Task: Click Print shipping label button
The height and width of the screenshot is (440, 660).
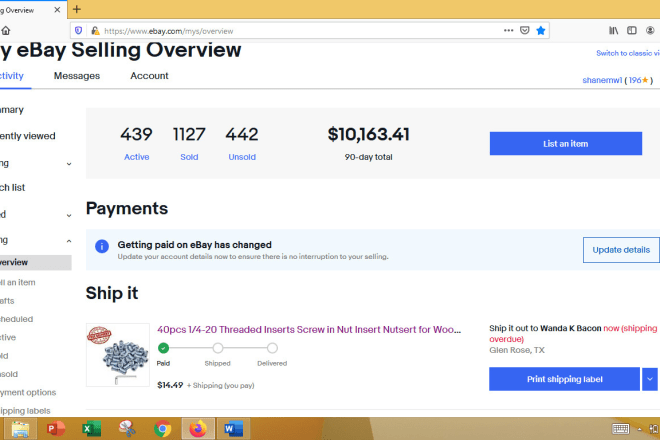Action: coord(564,379)
